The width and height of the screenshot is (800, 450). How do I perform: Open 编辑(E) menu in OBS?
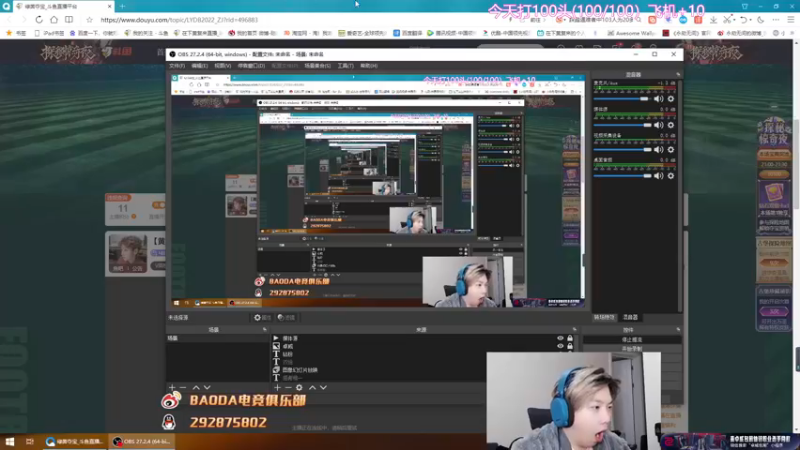pos(199,66)
